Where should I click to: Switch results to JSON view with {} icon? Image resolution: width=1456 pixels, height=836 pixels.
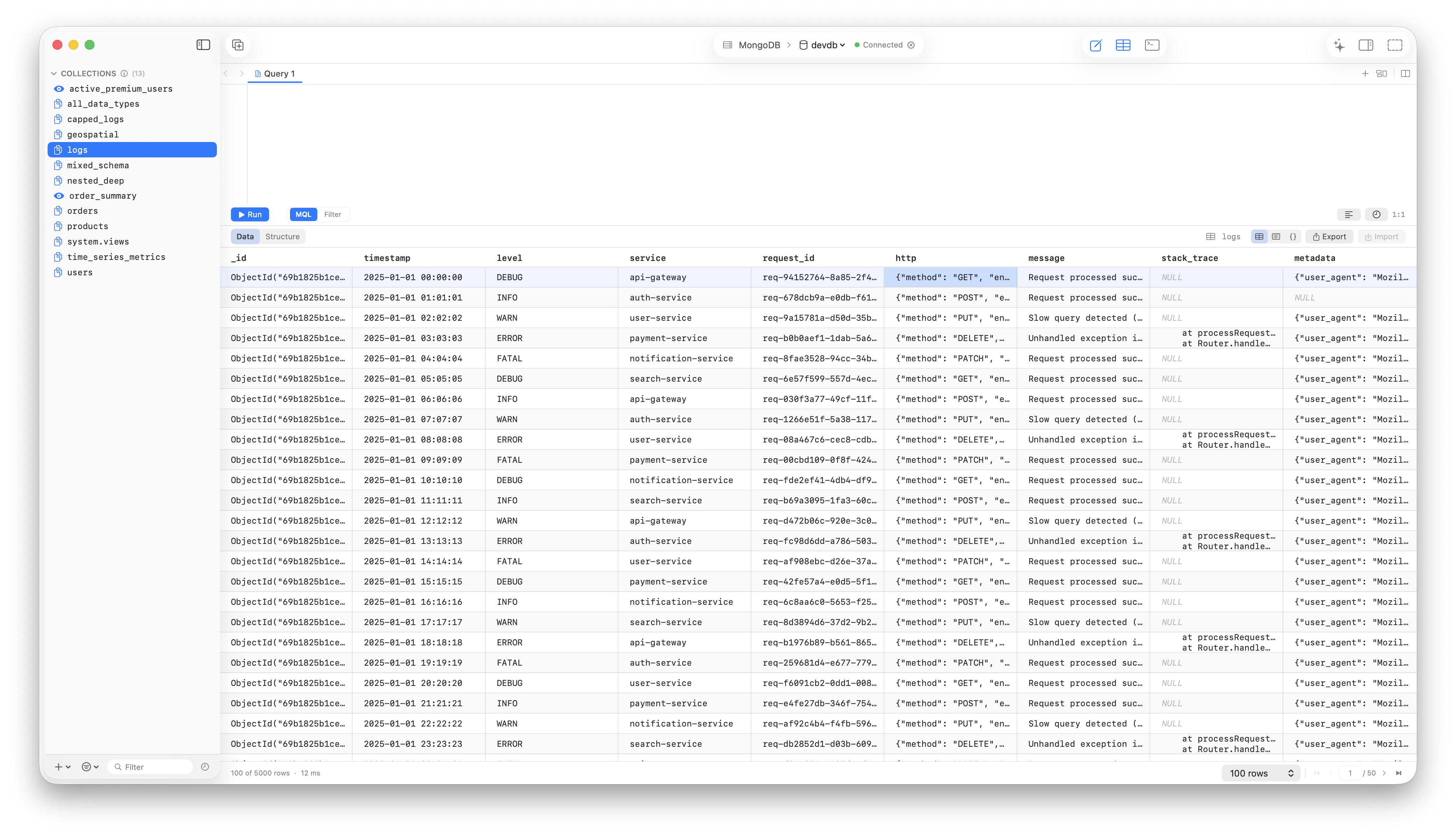coord(1293,236)
